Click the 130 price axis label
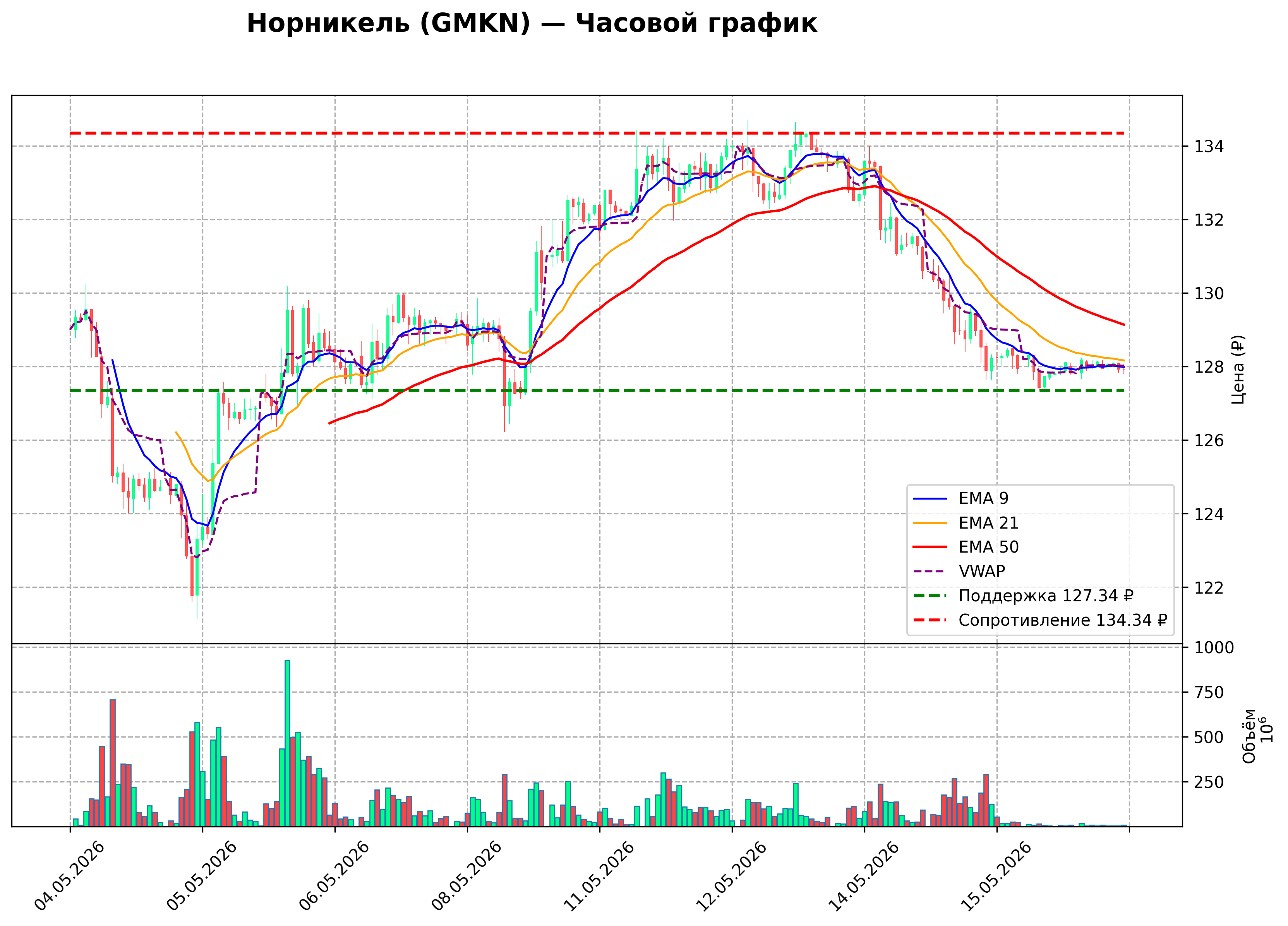 pos(1209,294)
